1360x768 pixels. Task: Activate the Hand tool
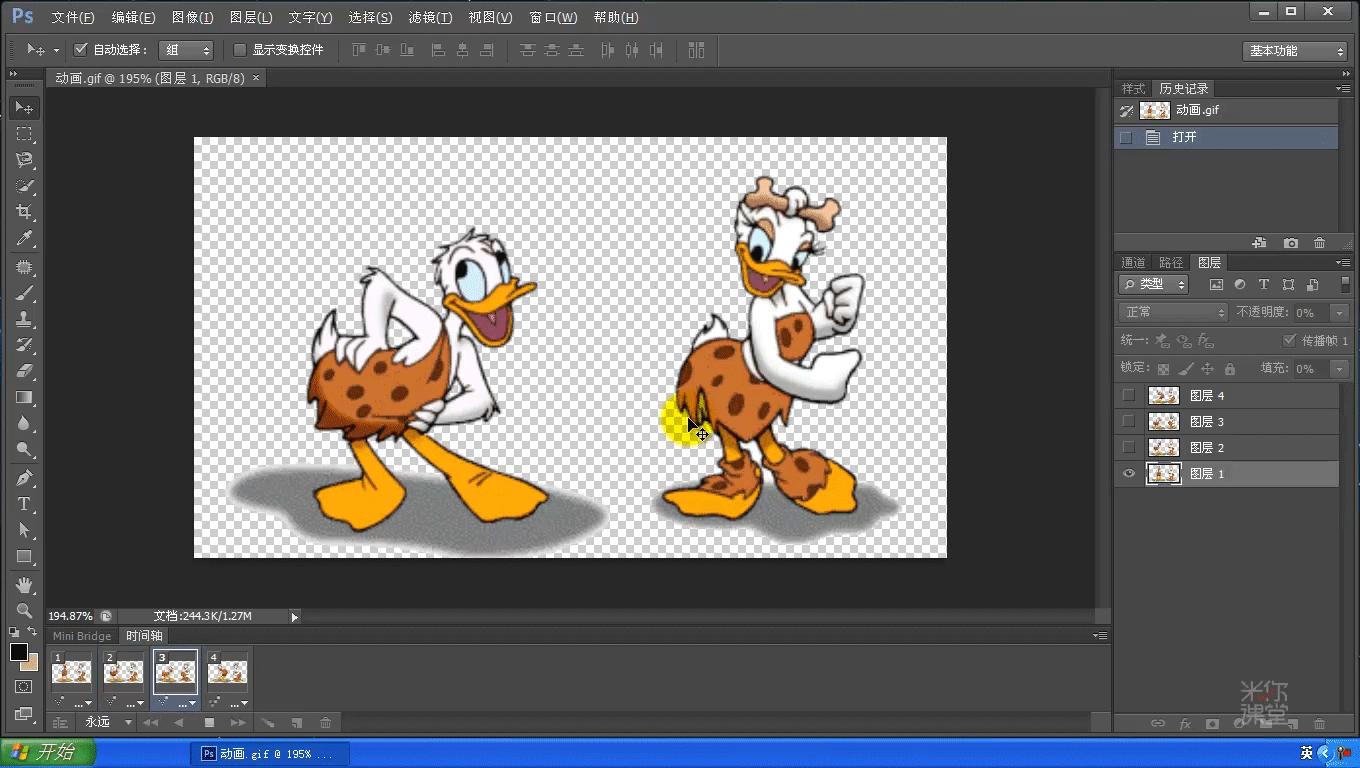24,584
